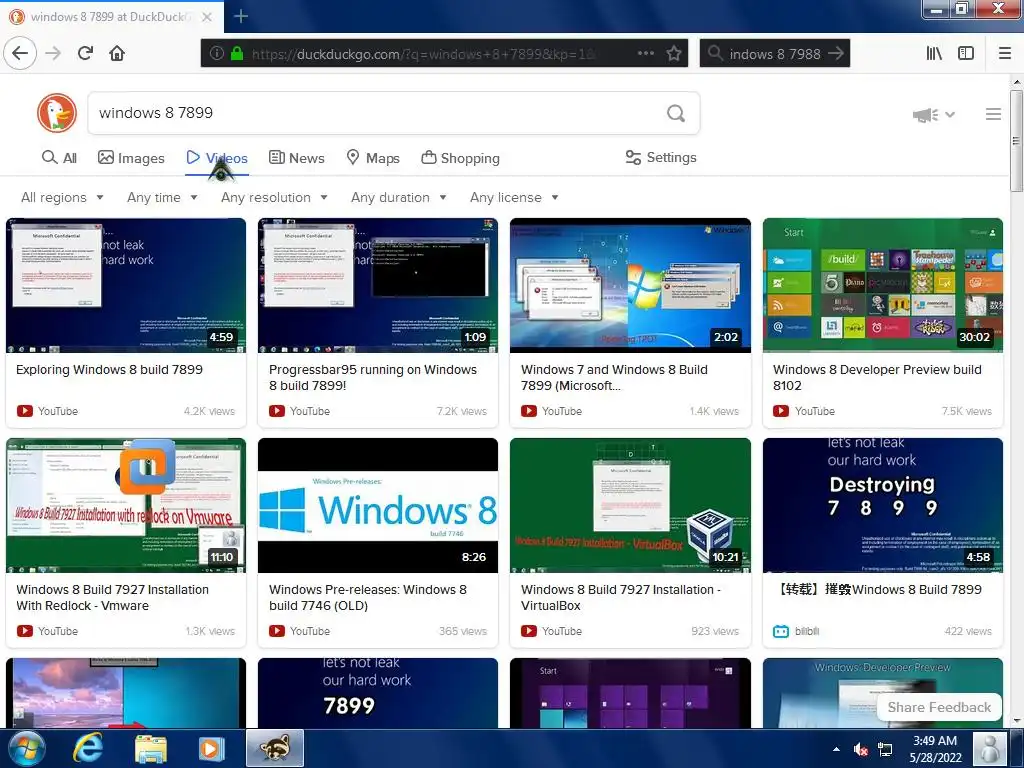Click the network tray icon
Image resolution: width=1024 pixels, height=768 pixels.
pyautogui.click(x=885, y=749)
